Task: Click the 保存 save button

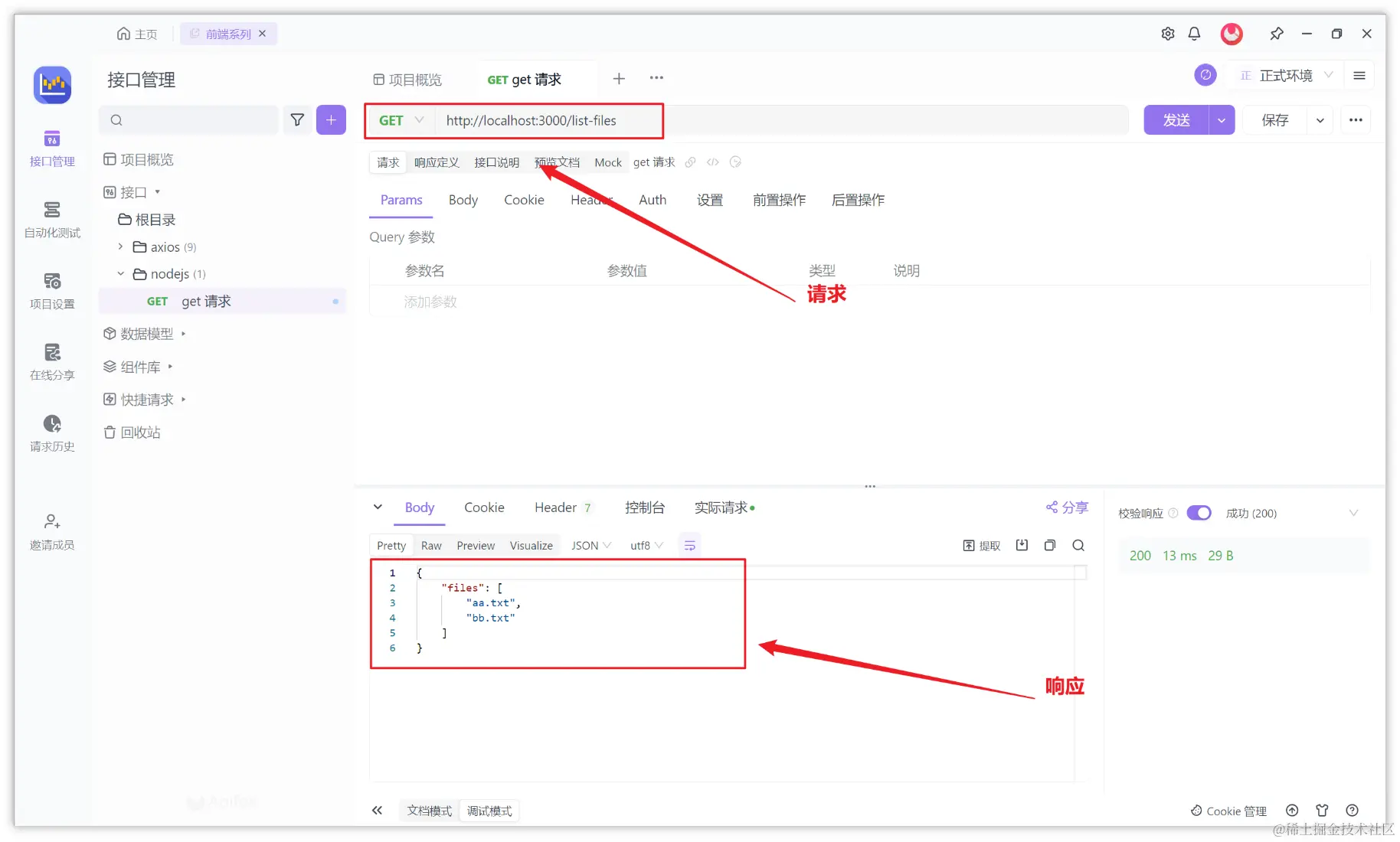Action: pos(1275,120)
